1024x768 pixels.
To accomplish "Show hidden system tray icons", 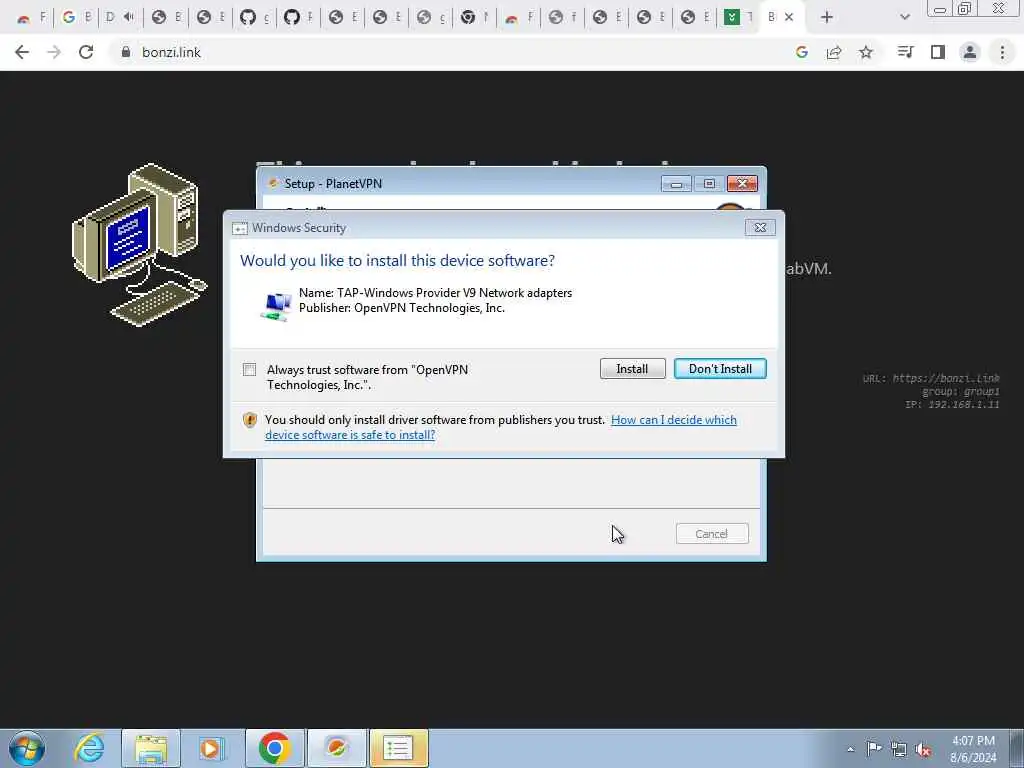I will tap(850, 749).
